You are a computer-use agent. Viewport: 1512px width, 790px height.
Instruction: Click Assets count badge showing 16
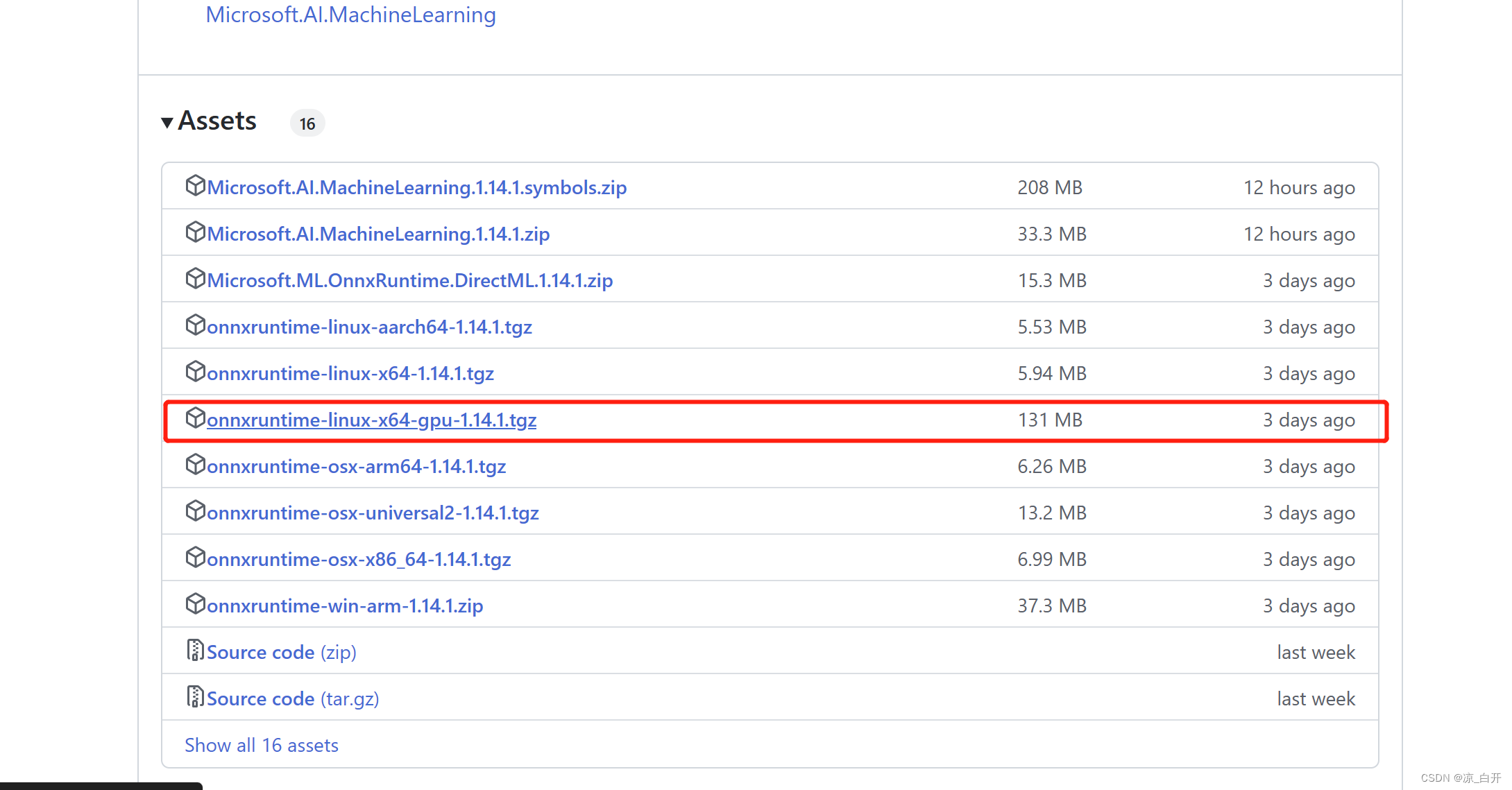[307, 123]
